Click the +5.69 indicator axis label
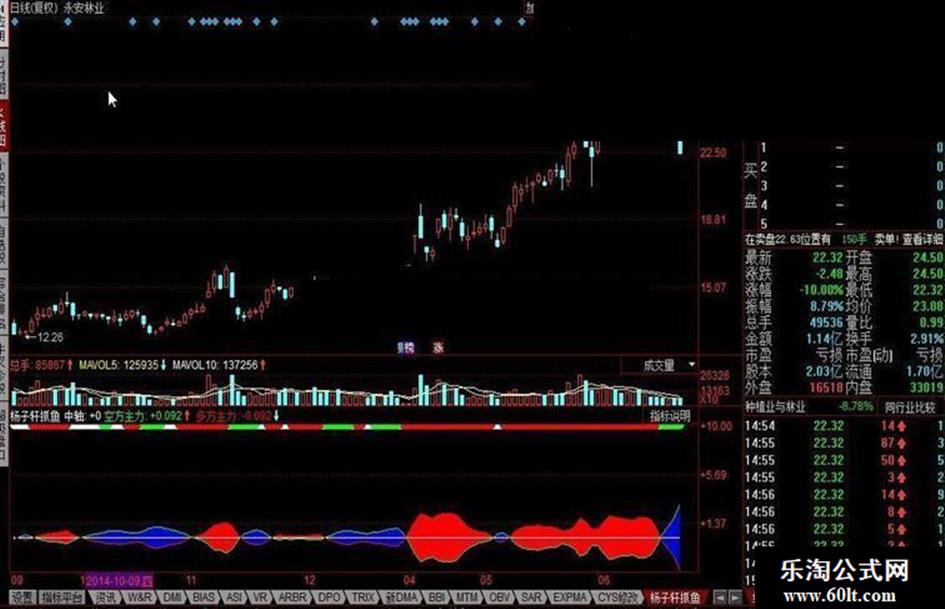This screenshot has width=945, height=609. [x=714, y=475]
